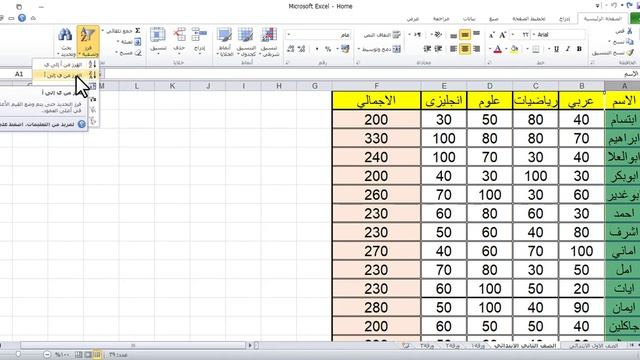Toggle Underline formatting

pyautogui.click(x=556, y=49)
